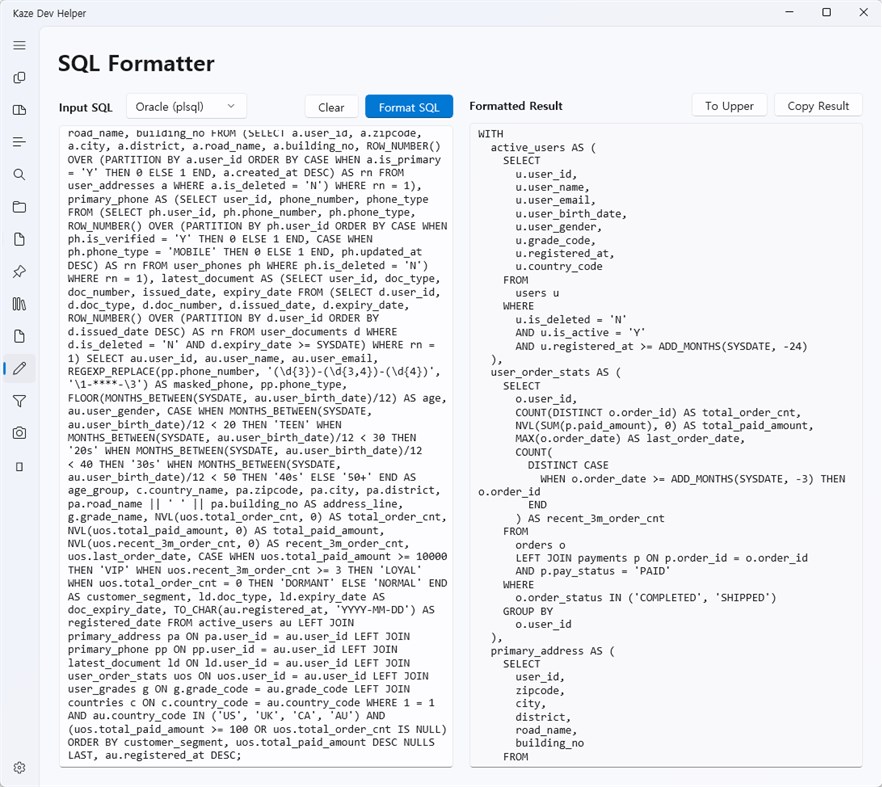
Task: Click 'u.country_code' line in result
Action: click(x=559, y=267)
